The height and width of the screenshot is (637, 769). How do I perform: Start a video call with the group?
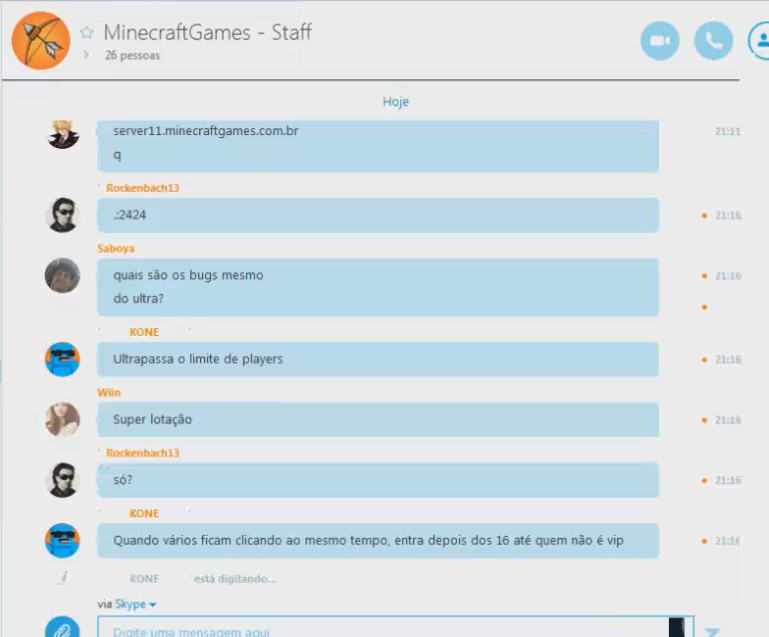(x=660, y=41)
